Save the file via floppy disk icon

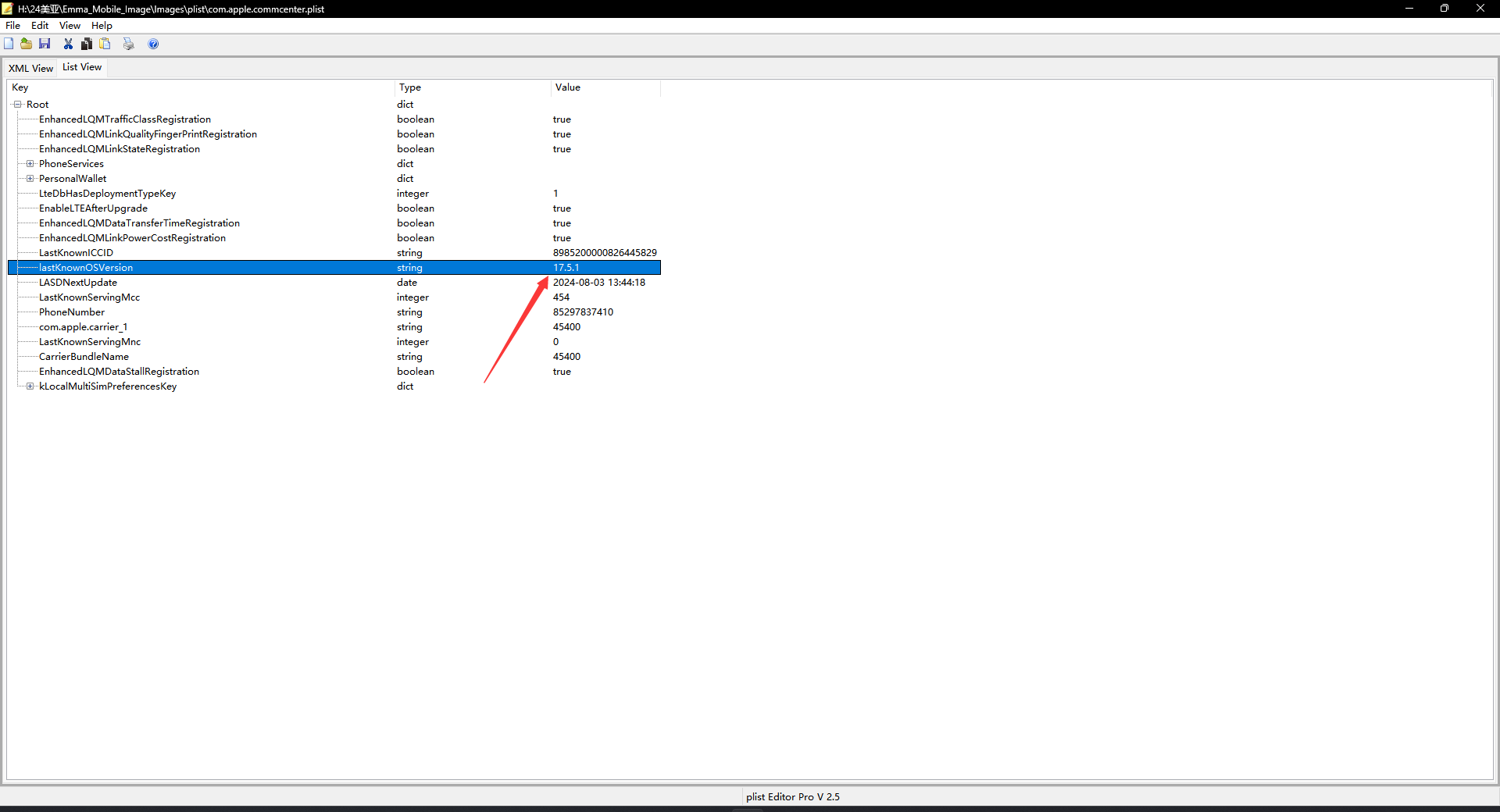(45, 44)
